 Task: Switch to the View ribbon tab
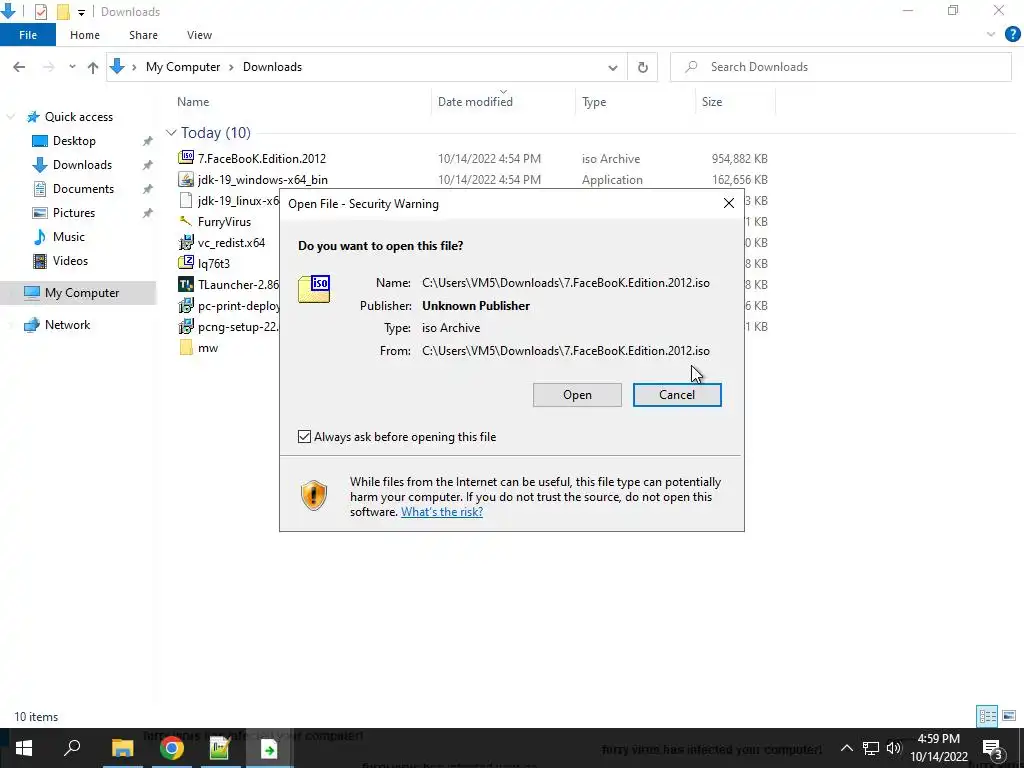199,35
